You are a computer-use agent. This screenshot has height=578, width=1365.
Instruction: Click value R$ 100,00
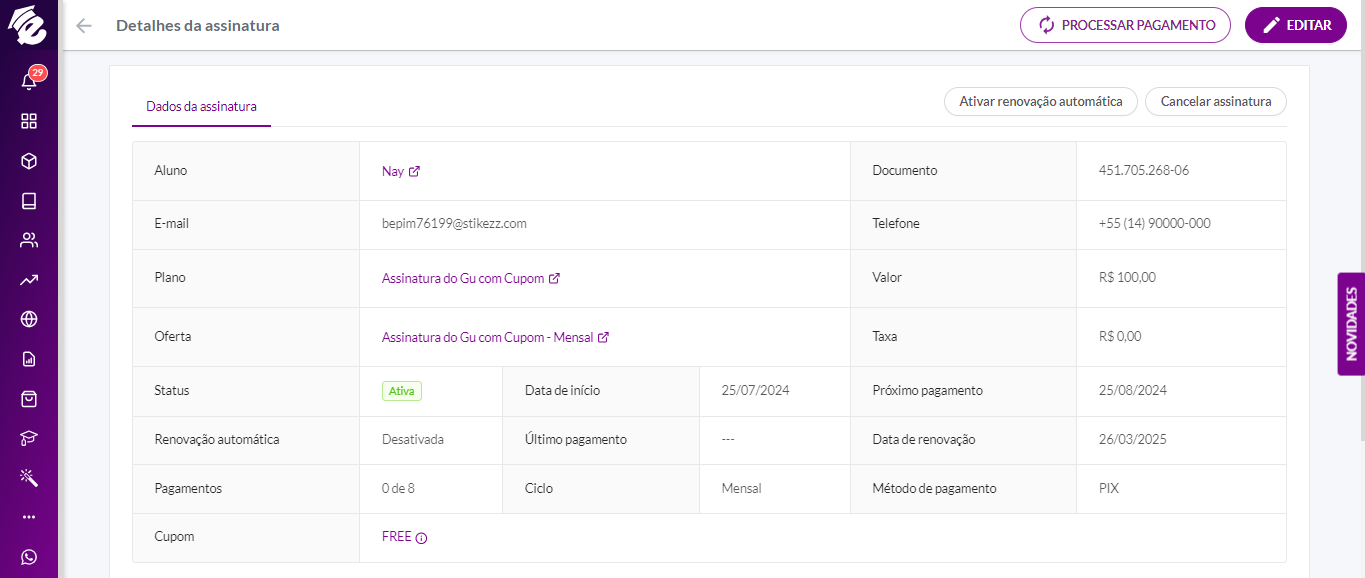coord(1127,278)
